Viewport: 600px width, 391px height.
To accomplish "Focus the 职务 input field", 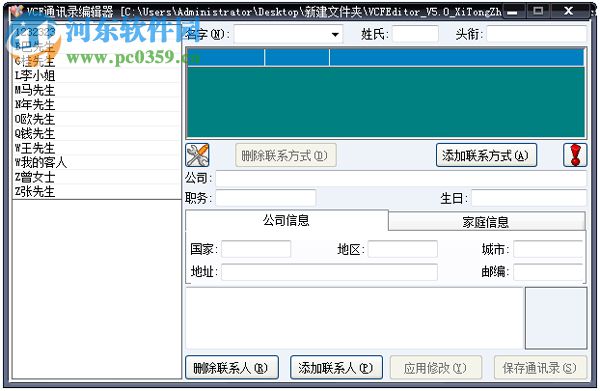I will (266, 198).
